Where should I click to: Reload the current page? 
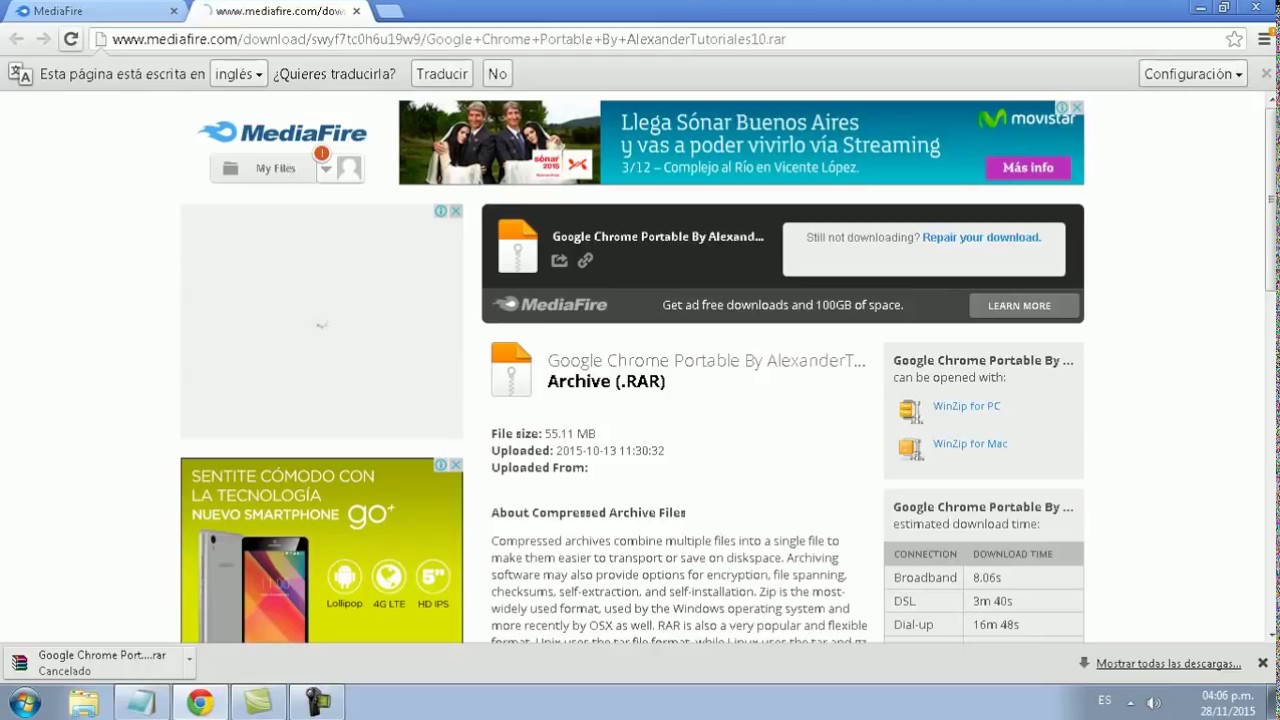[70, 39]
